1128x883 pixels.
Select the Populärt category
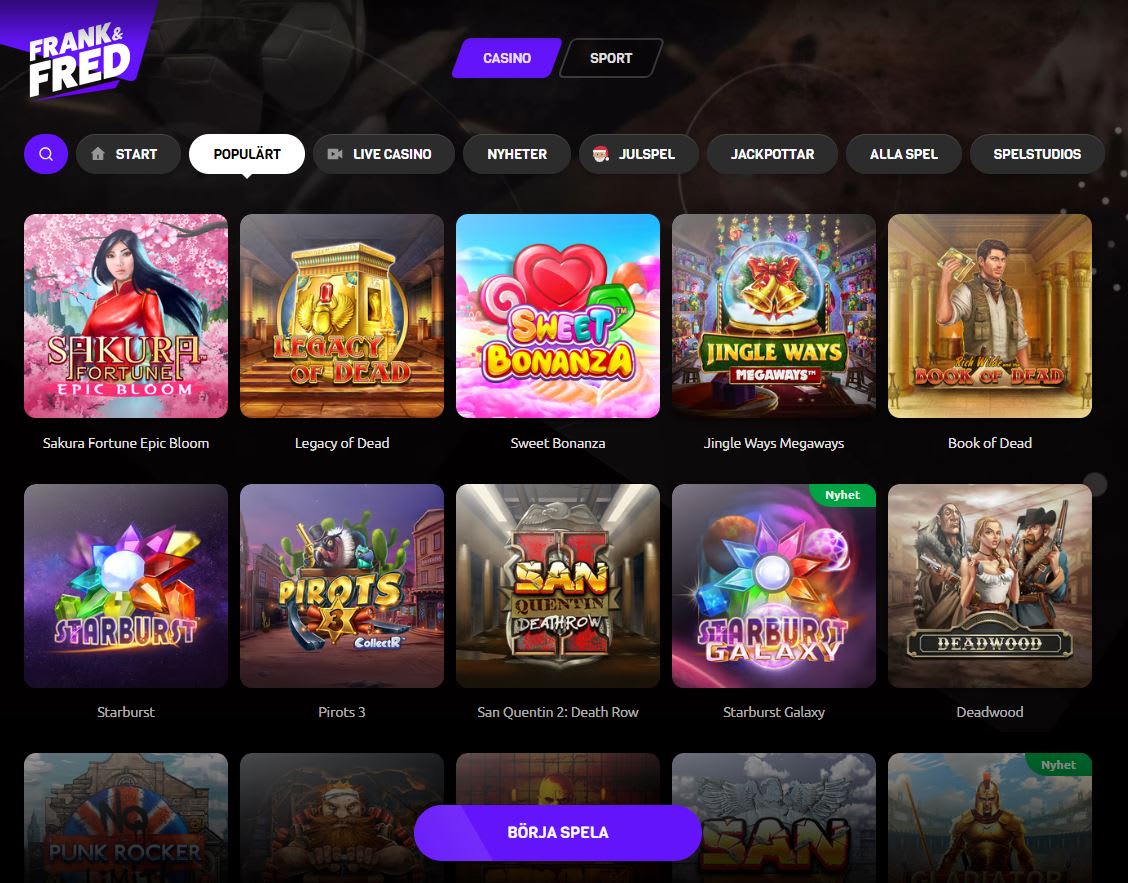tap(247, 154)
